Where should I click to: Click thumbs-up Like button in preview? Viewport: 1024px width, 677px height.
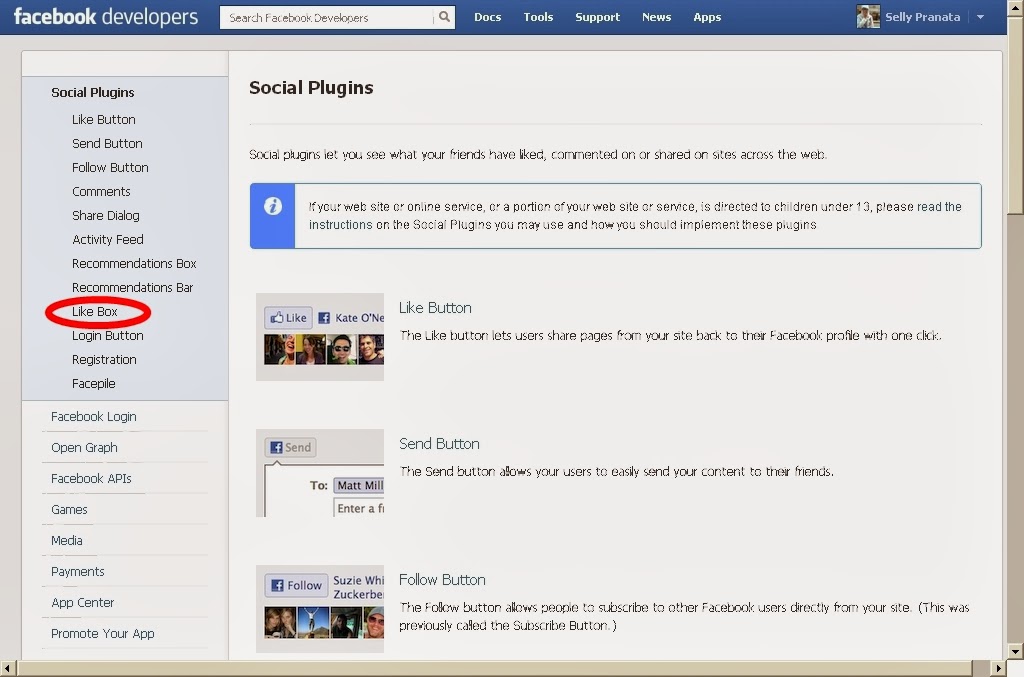pos(289,318)
